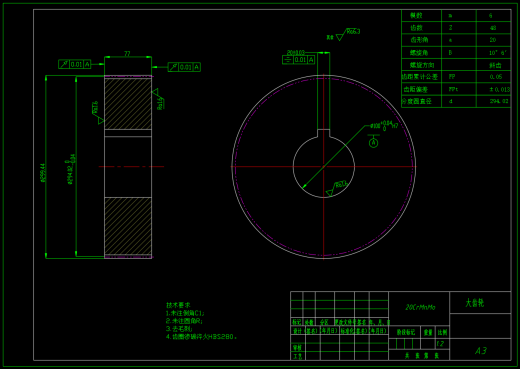The width and height of the screenshot is (520, 369).
Task: Select the 77 width dimension text
Action: pyautogui.click(x=127, y=53)
